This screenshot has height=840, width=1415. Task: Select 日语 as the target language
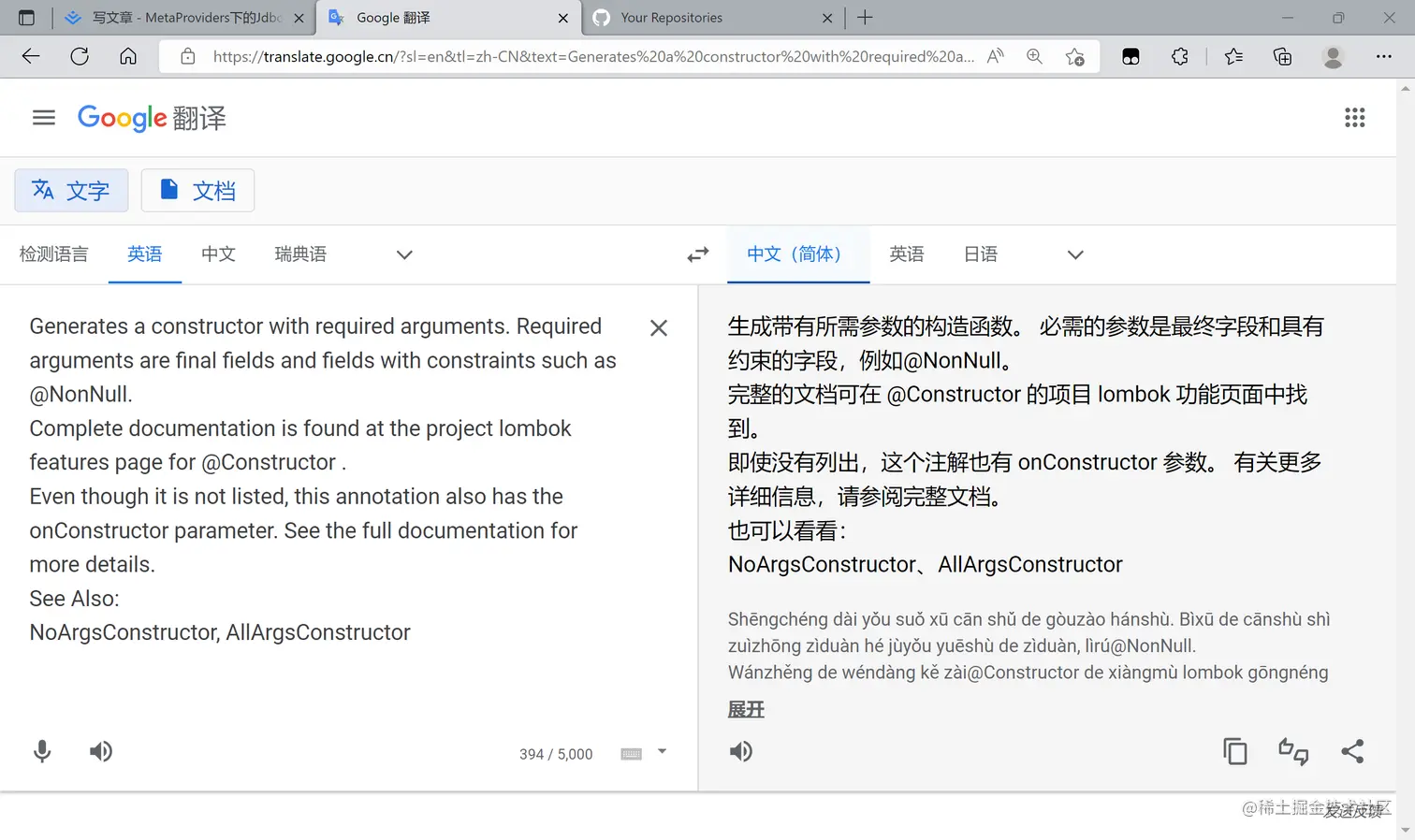981,254
